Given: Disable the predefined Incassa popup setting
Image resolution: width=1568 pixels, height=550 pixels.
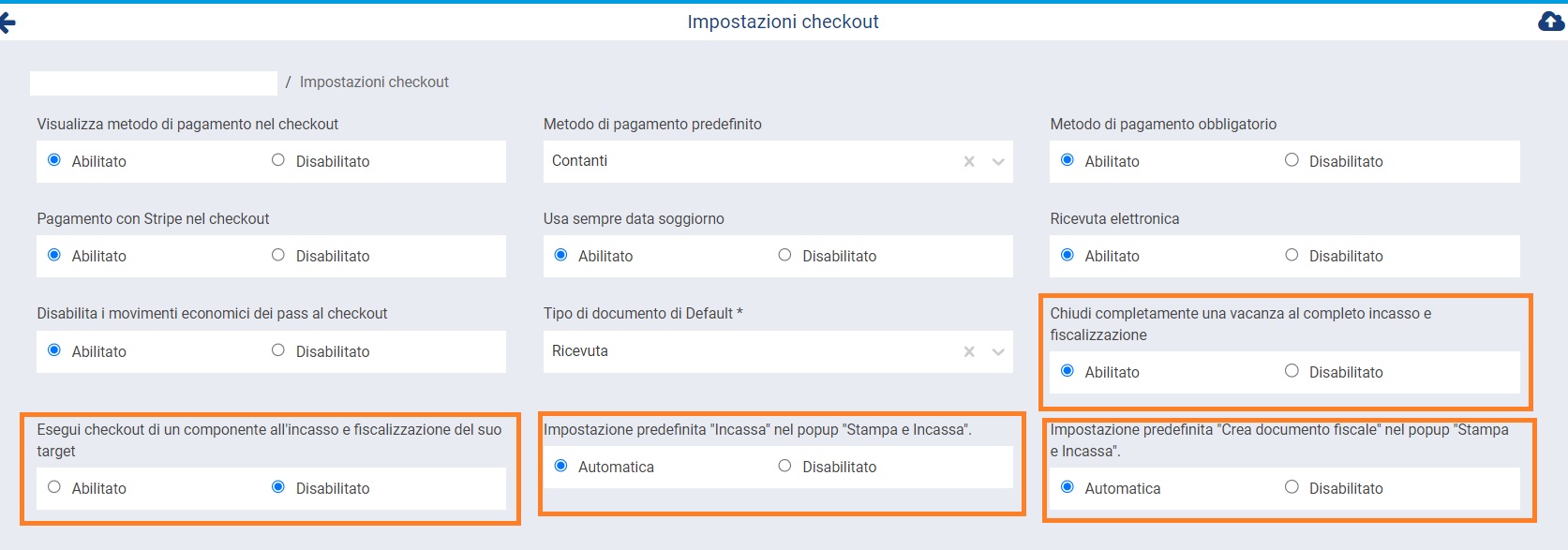Looking at the screenshot, I should tap(784, 466).
